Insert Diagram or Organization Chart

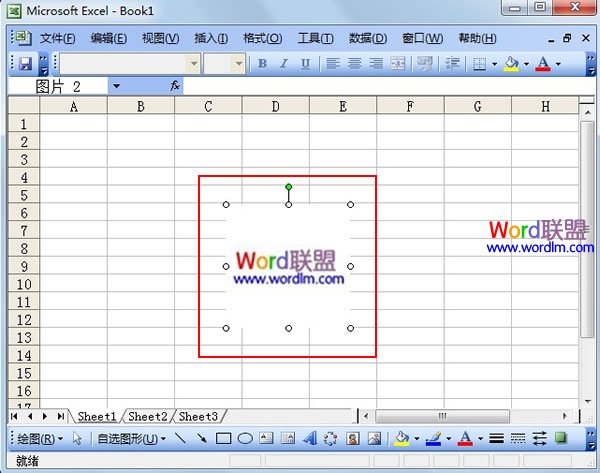click(x=331, y=439)
